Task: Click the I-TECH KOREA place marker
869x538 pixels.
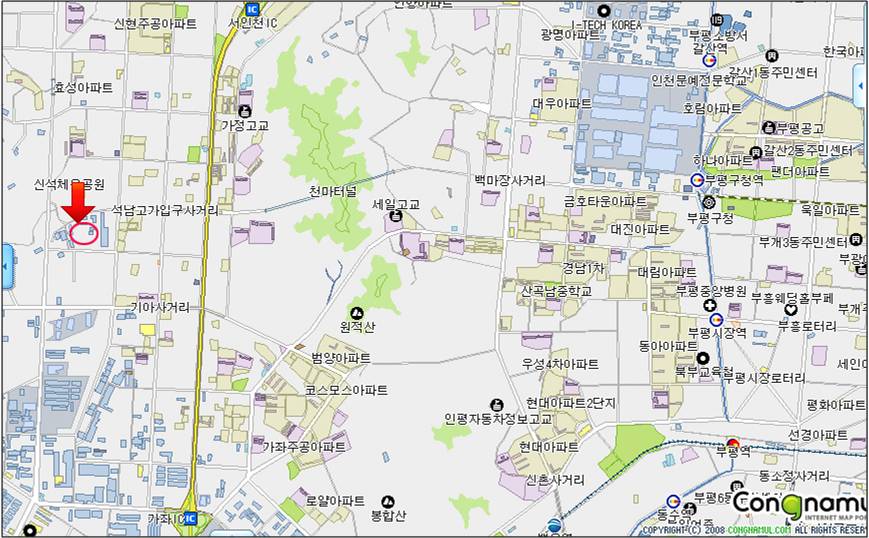Action: tap(603, 9)
